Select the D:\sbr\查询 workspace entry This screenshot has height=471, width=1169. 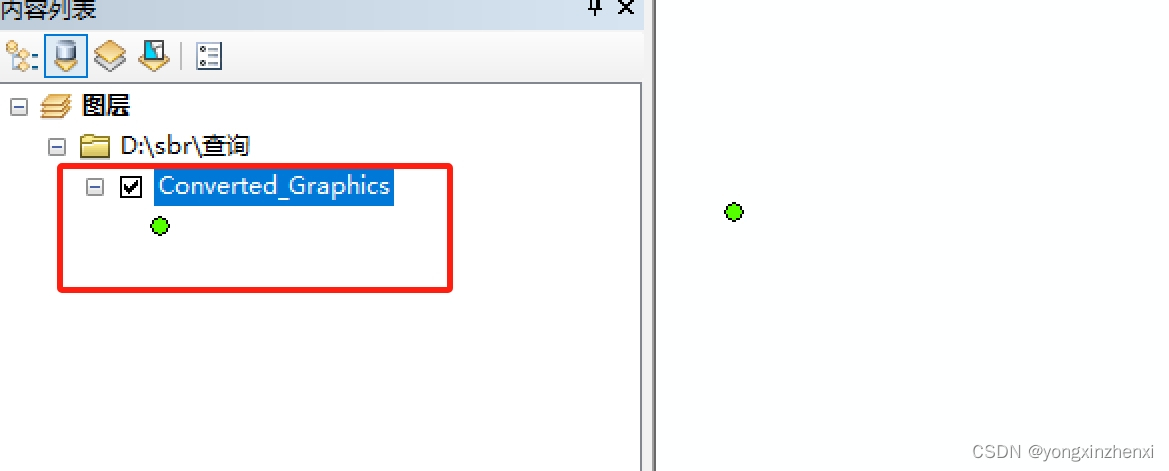click(x=184, y=145)
